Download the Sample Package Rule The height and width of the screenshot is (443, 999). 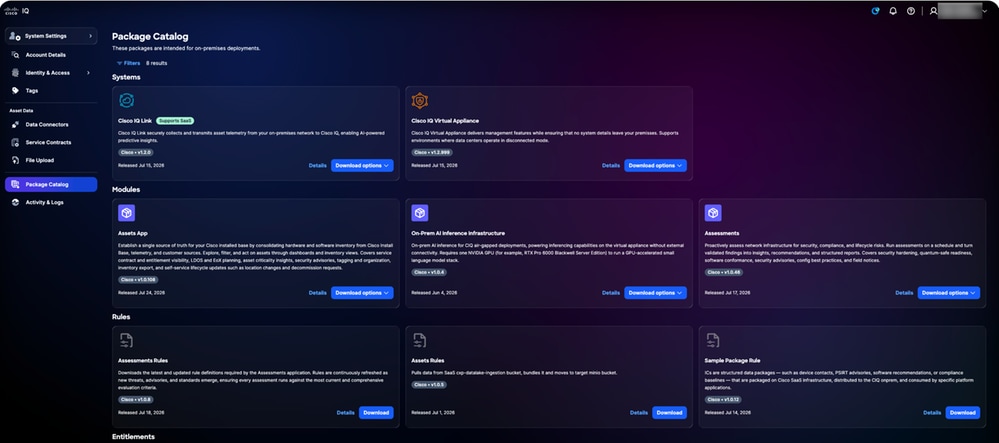click(963, 413)
